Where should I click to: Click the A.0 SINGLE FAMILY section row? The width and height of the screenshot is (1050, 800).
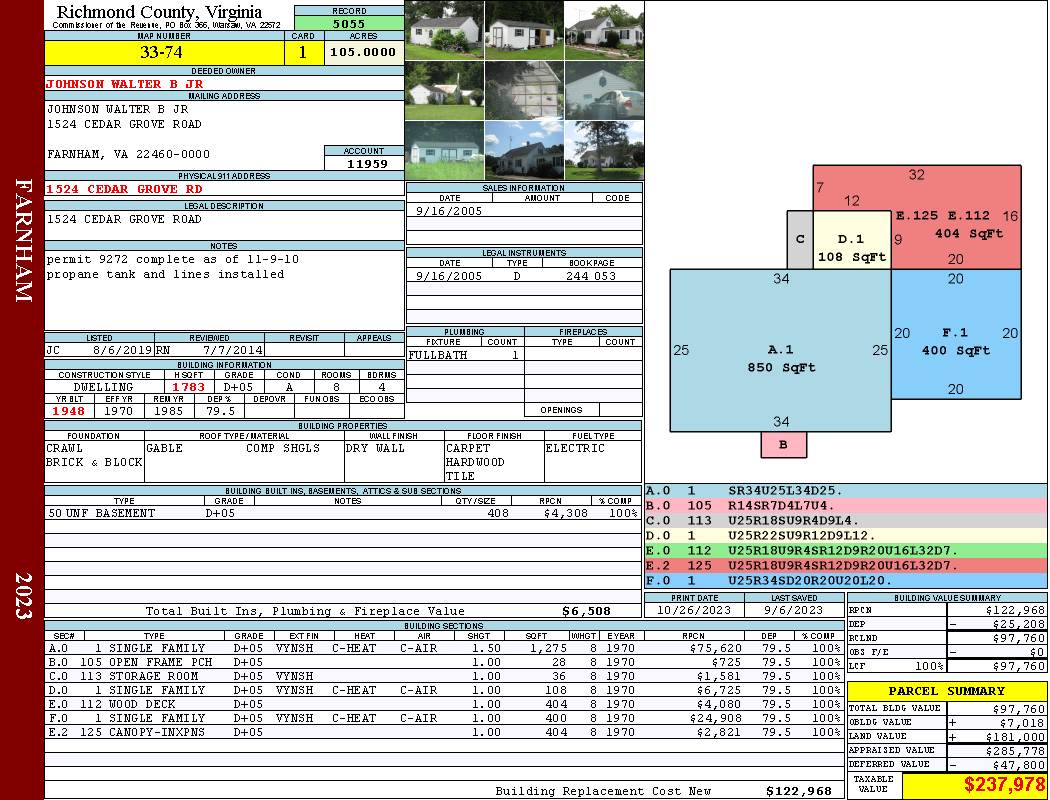pos(444,648)
